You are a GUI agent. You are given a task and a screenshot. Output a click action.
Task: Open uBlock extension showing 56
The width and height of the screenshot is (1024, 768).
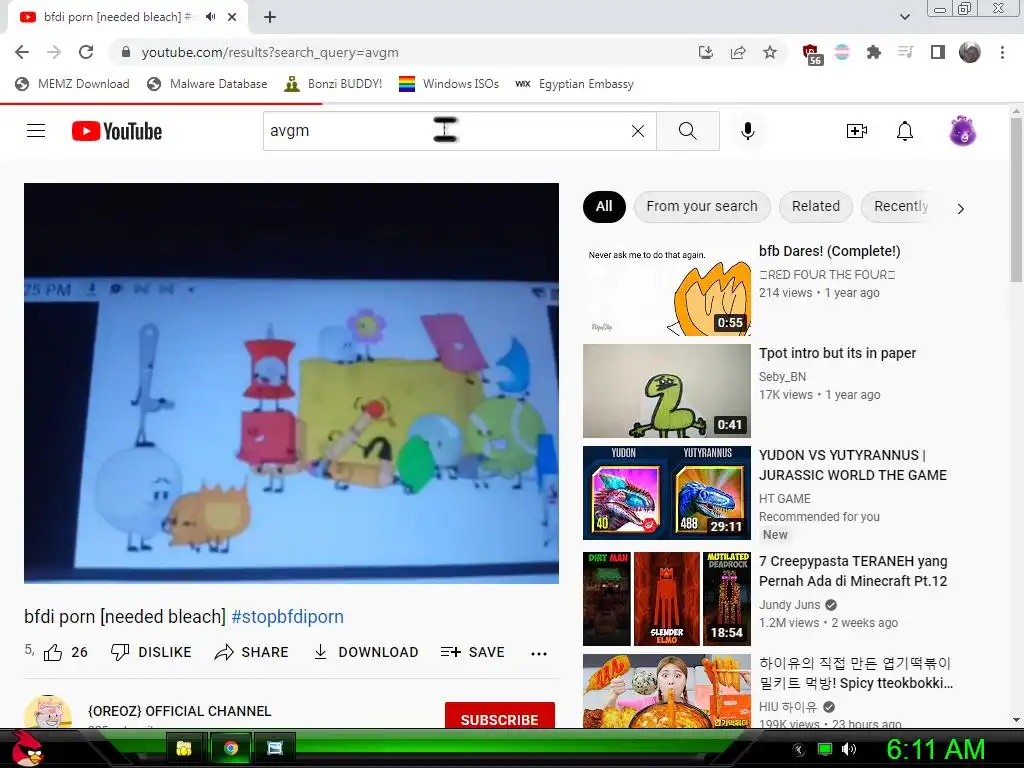tap(811, 54)
